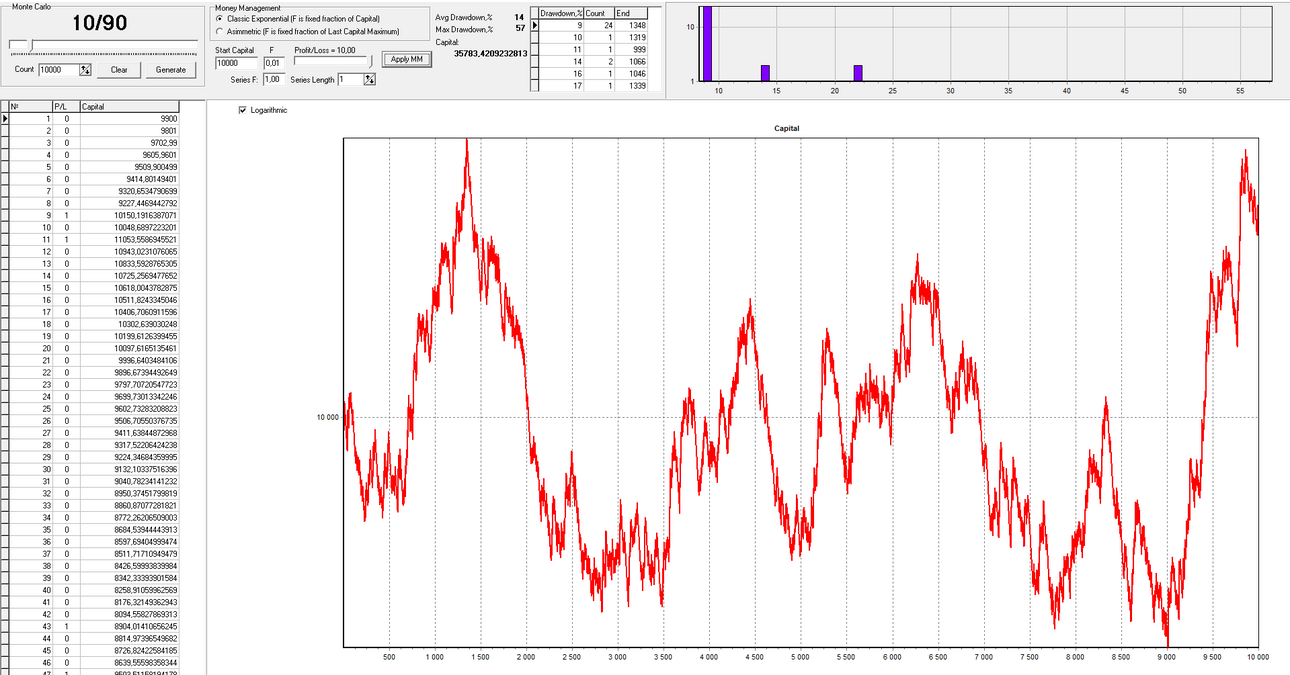Click the 10 000 y-axis label

click(328, 417)
